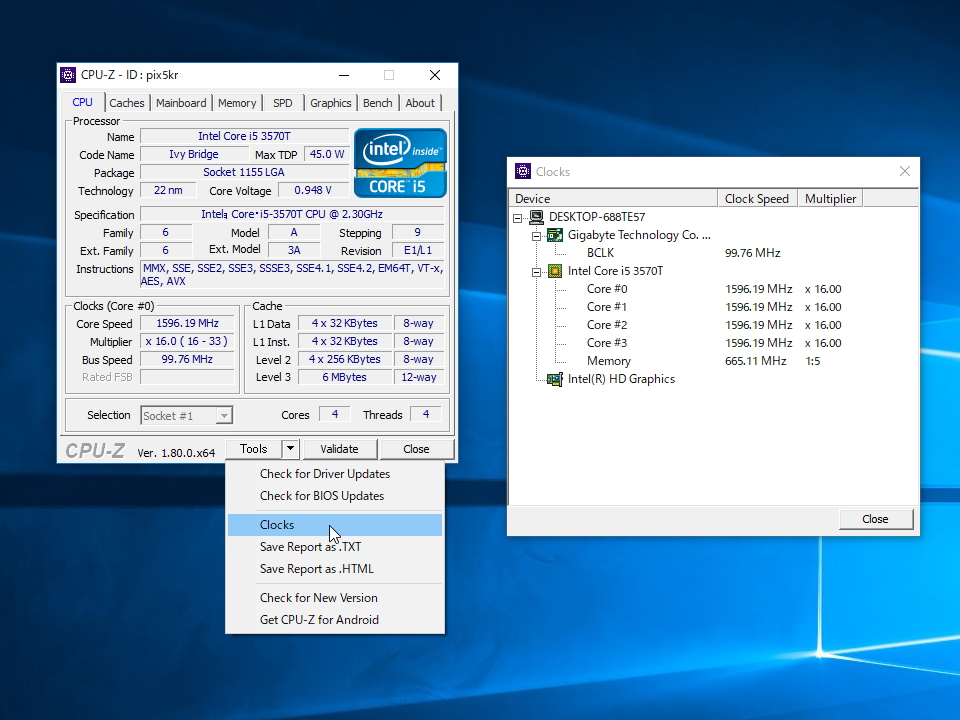
Task: Collapse the Gigabyte Technology tree node
Action: [x=537, y=235]
